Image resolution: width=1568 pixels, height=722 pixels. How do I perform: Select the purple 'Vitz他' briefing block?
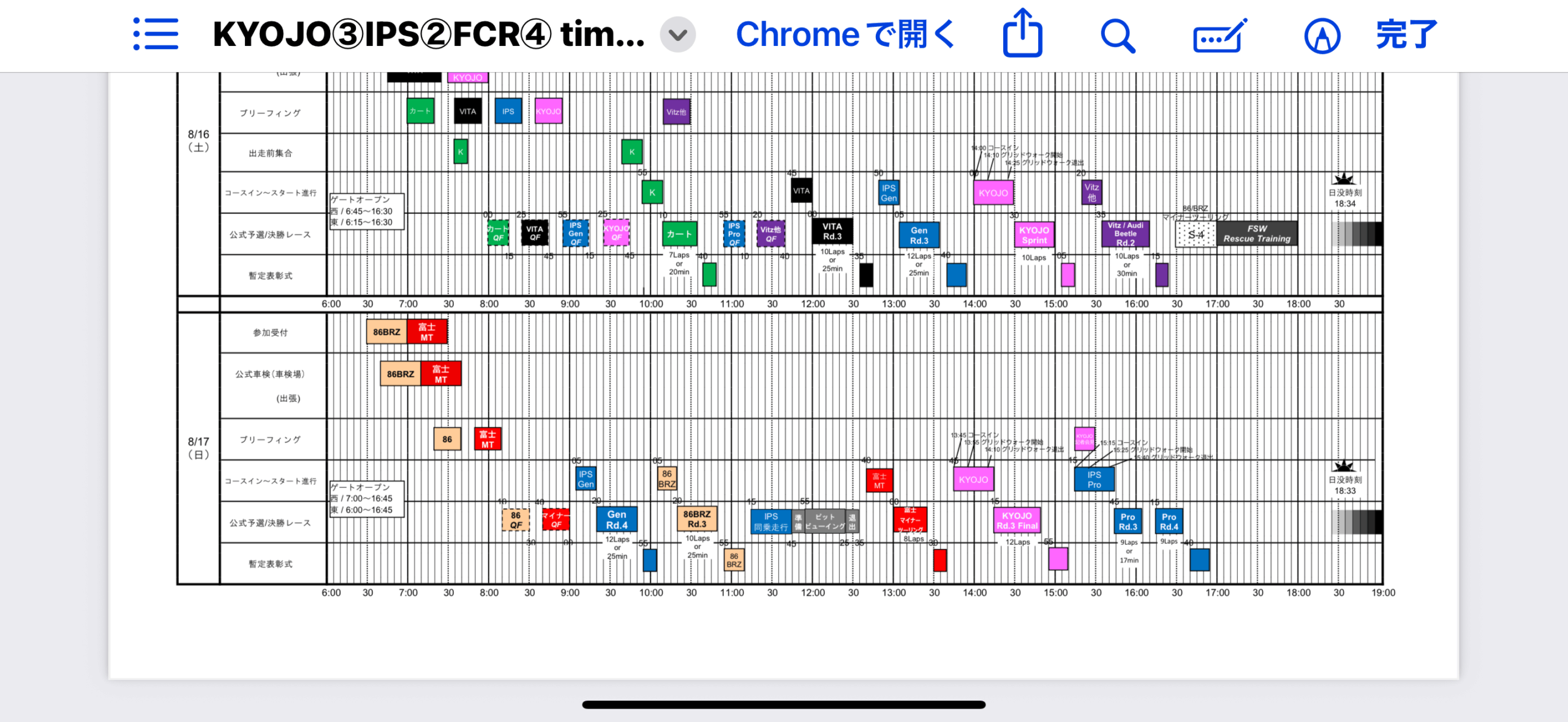(676, 112)
